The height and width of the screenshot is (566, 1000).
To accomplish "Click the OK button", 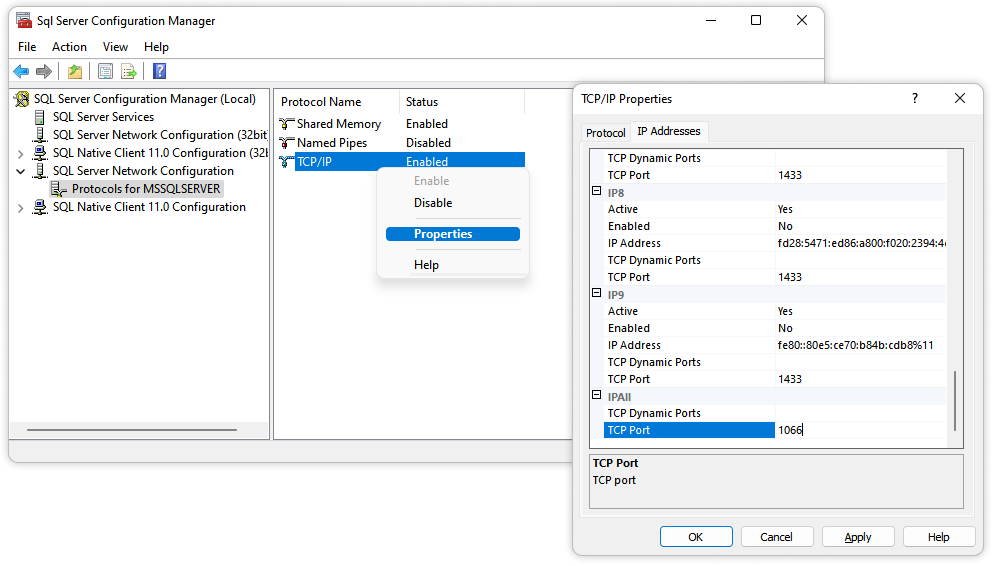I will coord(696,537).
